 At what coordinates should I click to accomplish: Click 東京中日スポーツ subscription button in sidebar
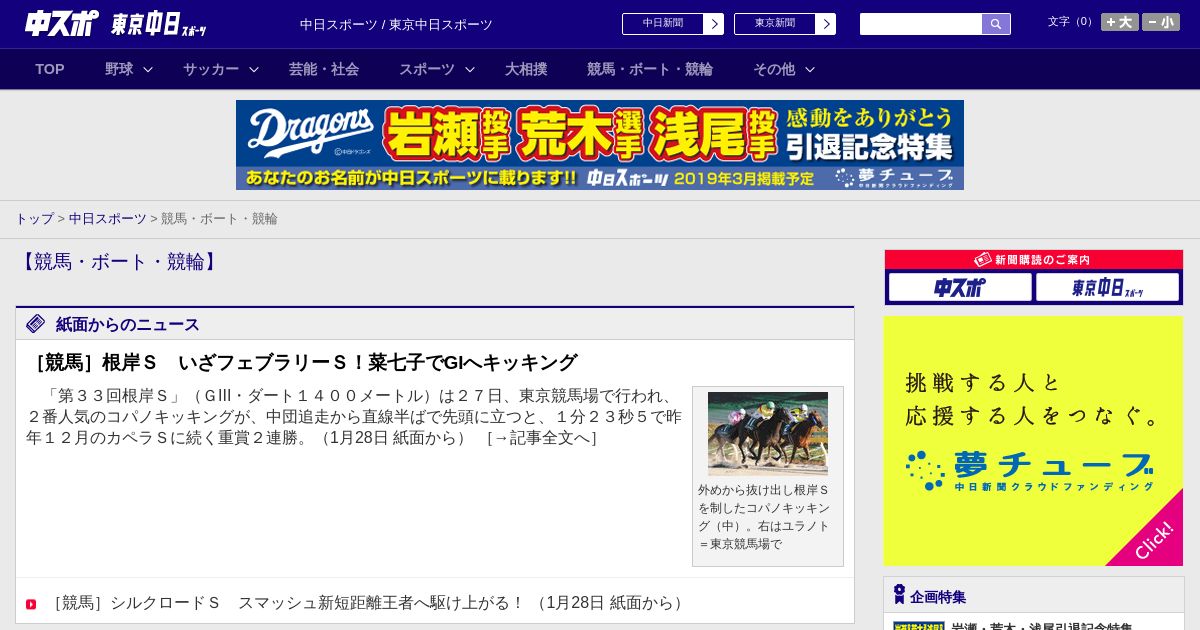click(x=1107, y=288)
